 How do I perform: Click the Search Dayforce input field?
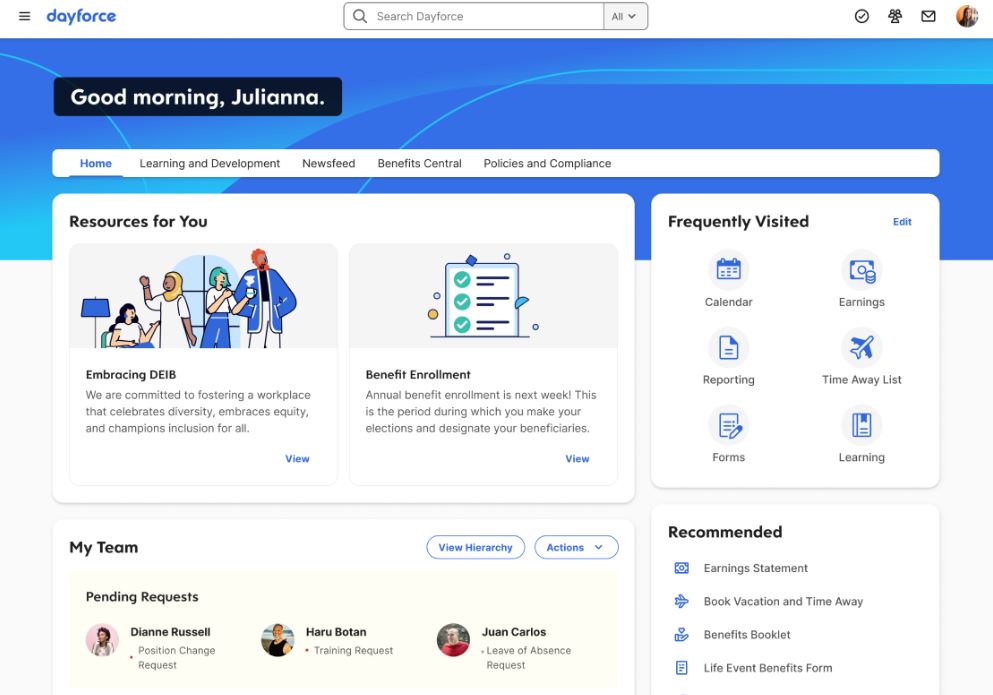472,16
